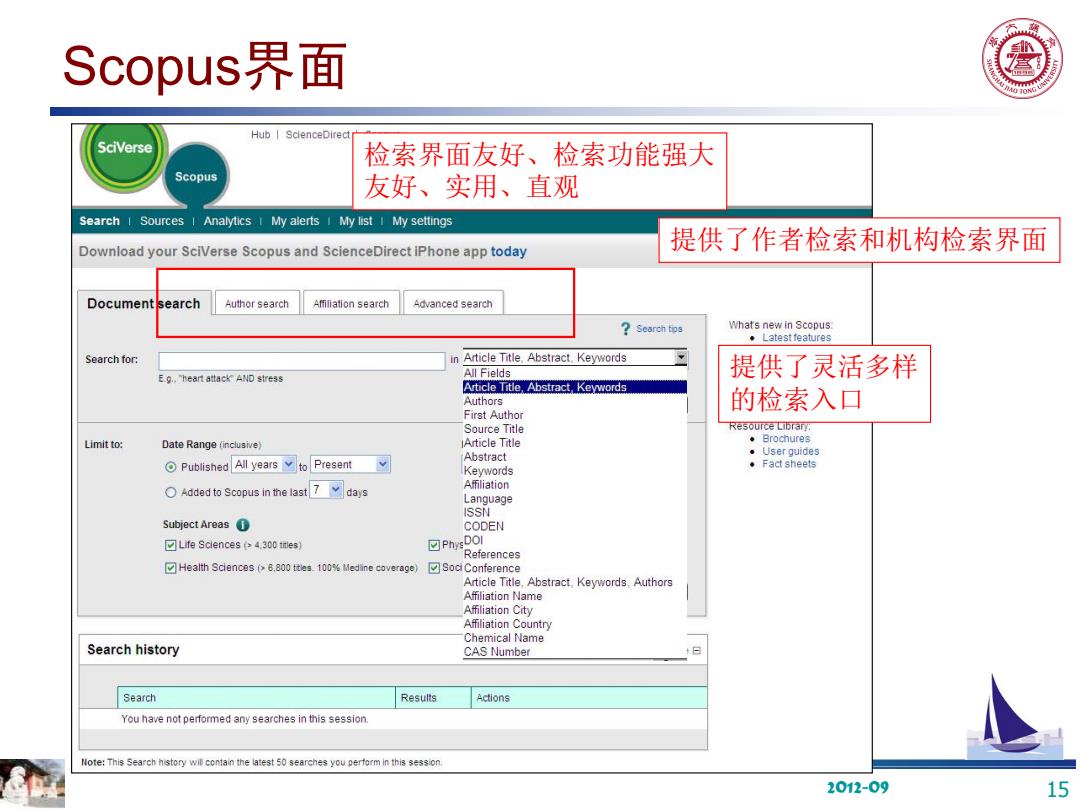Image resolution: width=1080 pixels, height=810 pixels.
Task: Collapse the Search history panel icon
Action: 696,650
